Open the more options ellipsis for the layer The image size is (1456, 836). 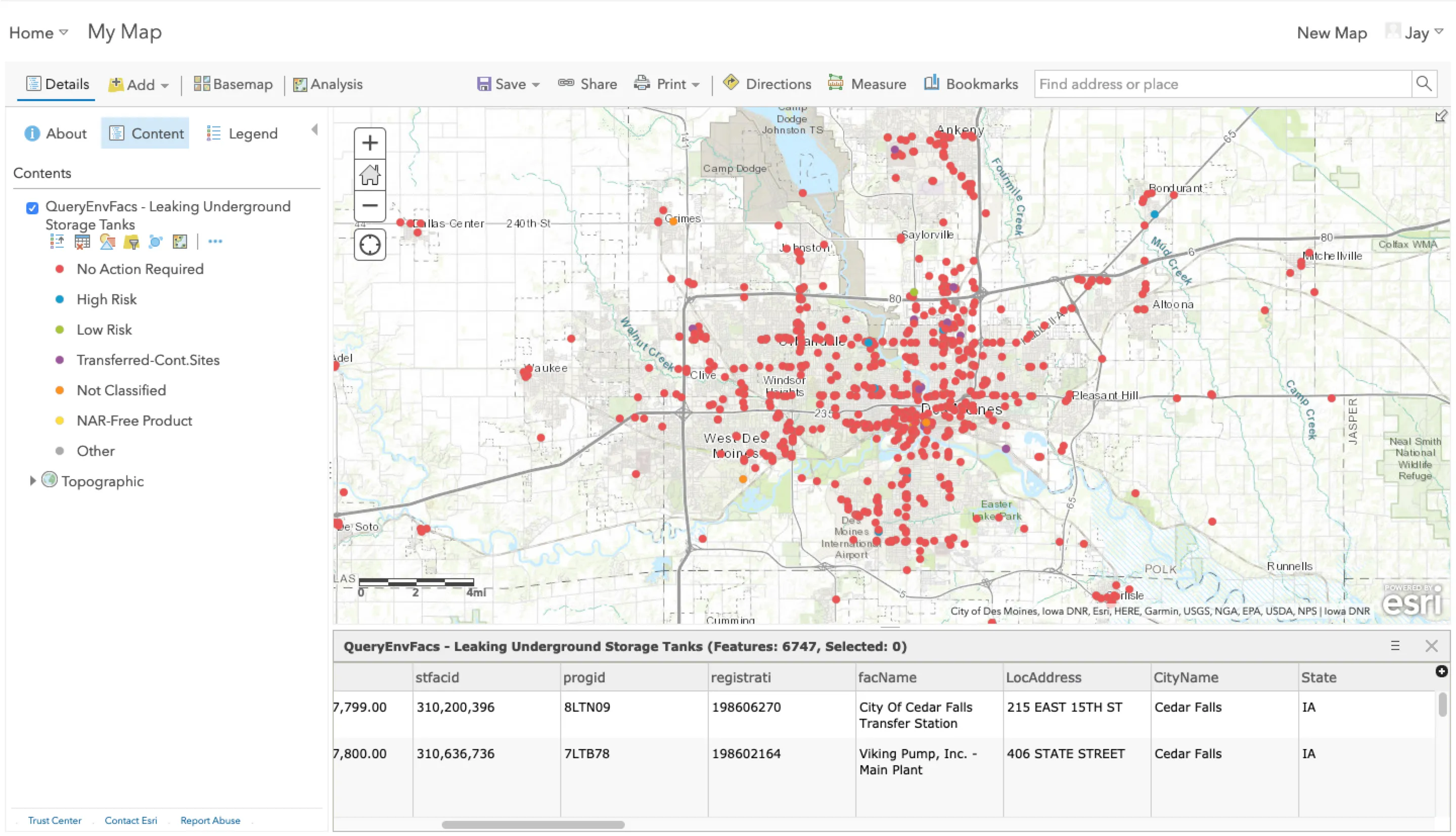pyautogui.click(x=215, y=241)
